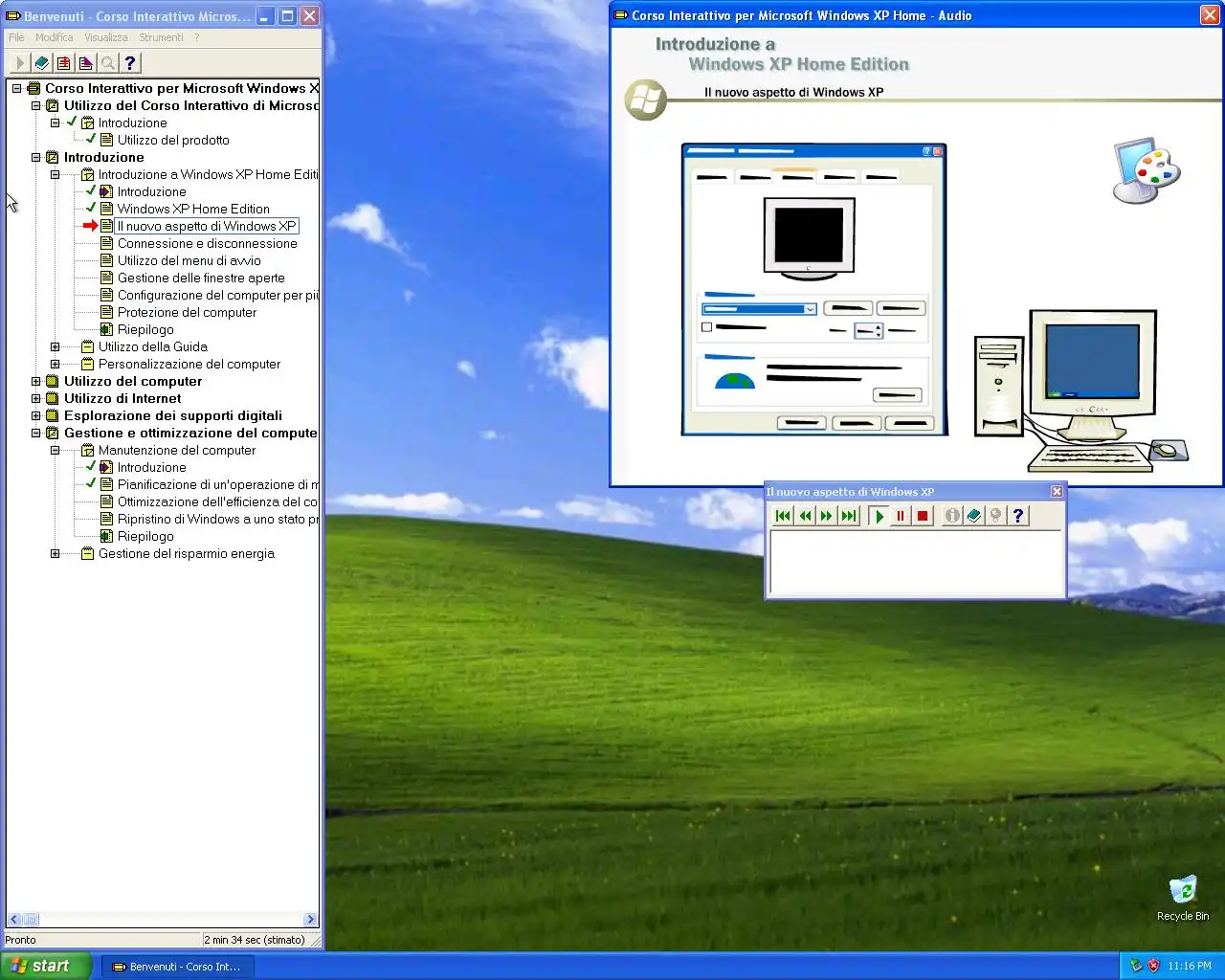
Task: Click the red list icon in the Benvenuti toolbar
Action: 63,63
